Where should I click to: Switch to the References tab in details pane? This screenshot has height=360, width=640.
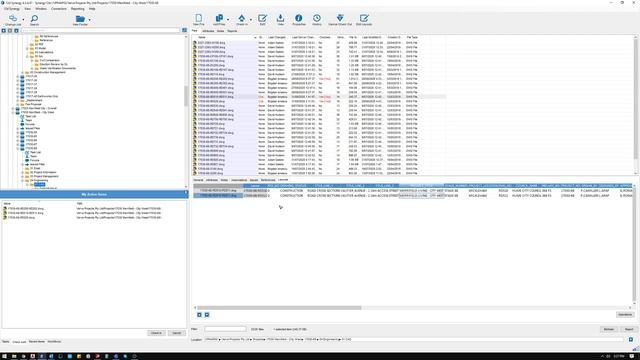coord(268,180)
